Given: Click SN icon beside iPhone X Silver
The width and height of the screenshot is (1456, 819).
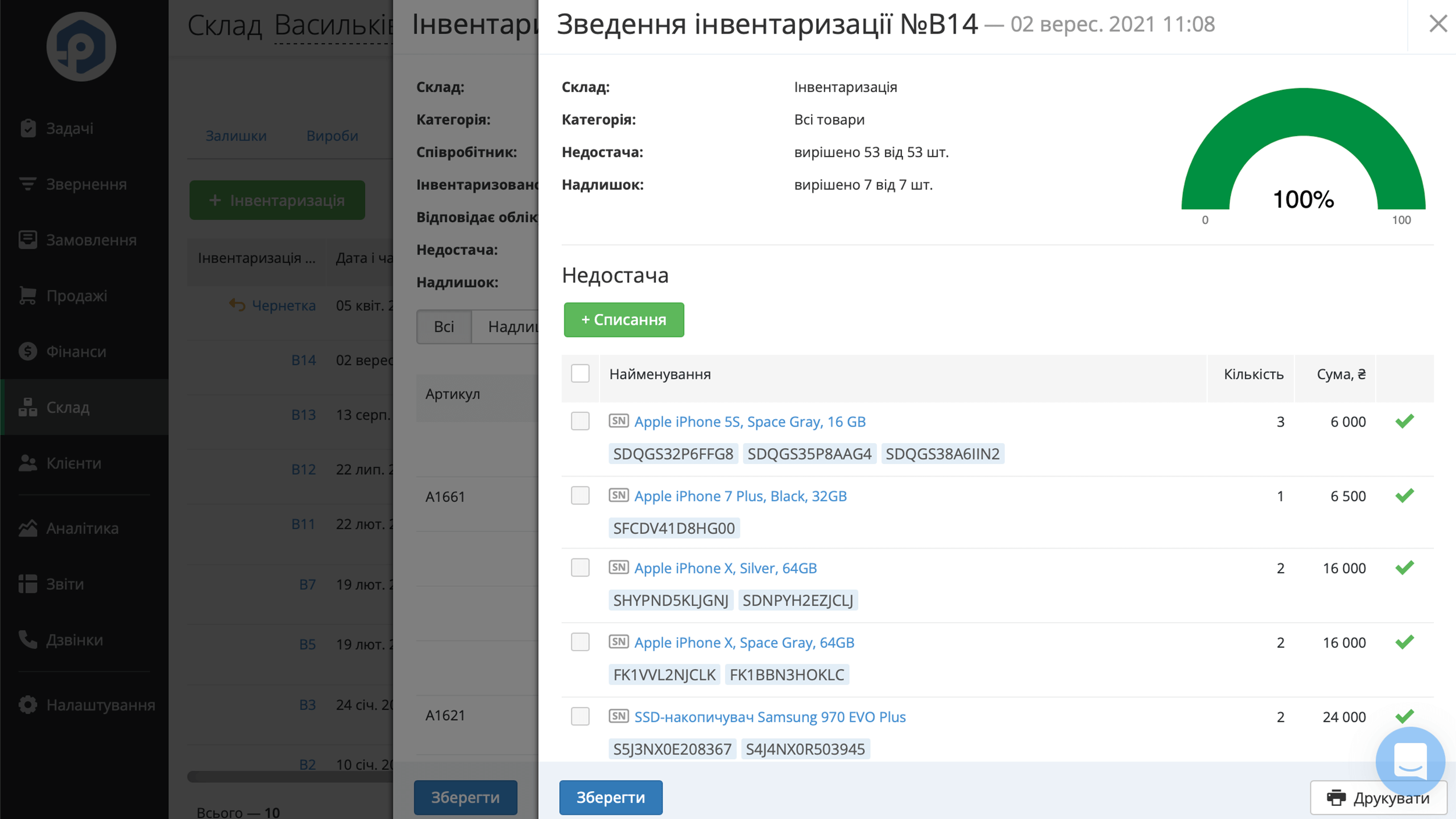Looking at the screenshot, I should pos(619,567).
